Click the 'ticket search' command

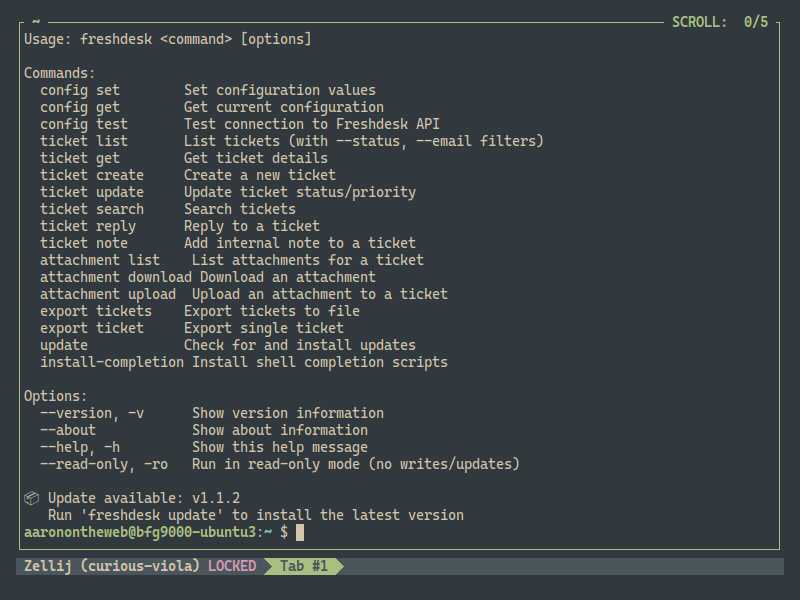pos(92,209)
